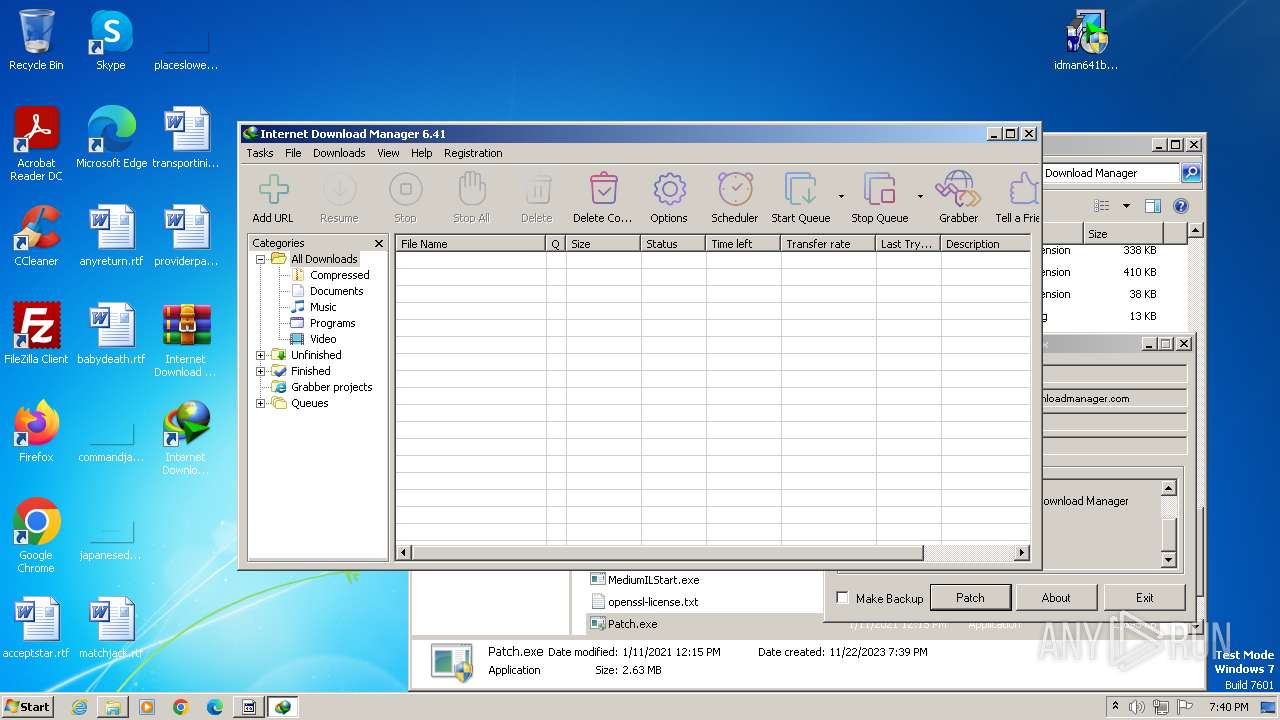The height and width of the screenshot is (720, 1280).
Task: Click the horizontal scrollbar in download list
Action: [x=668, y=553]
